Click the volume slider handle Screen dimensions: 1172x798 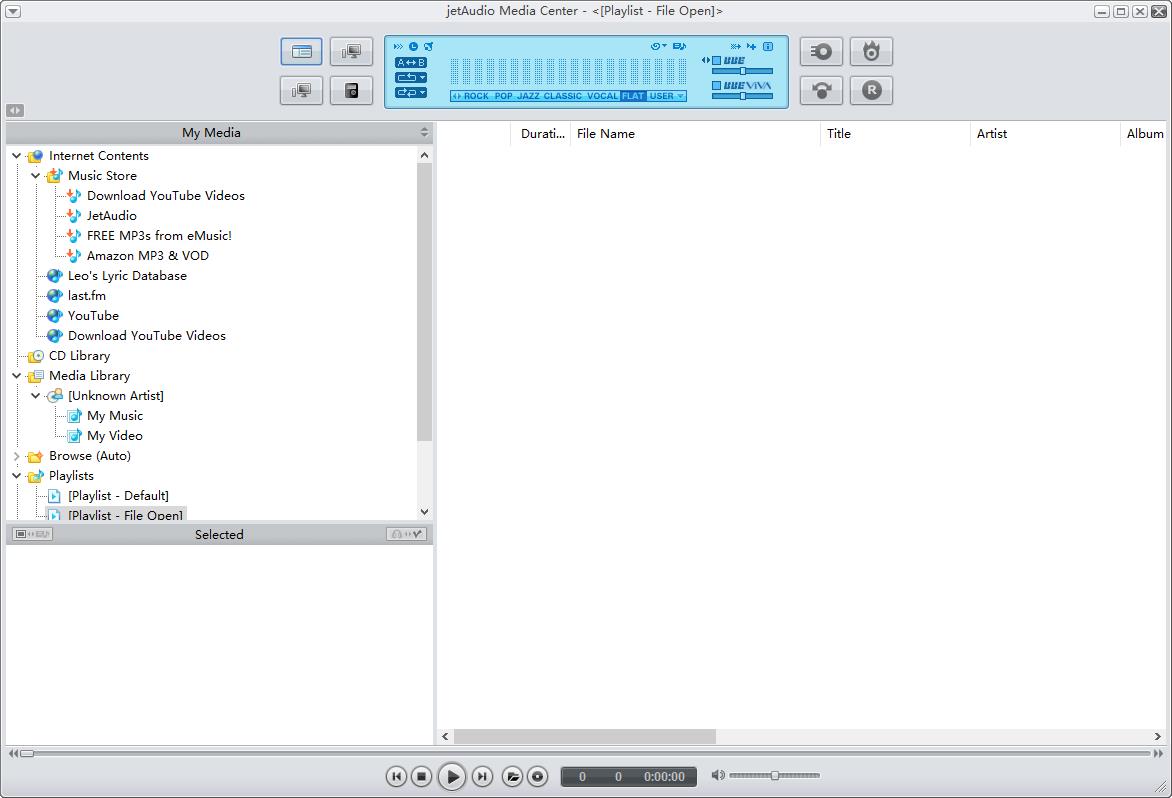775,776
